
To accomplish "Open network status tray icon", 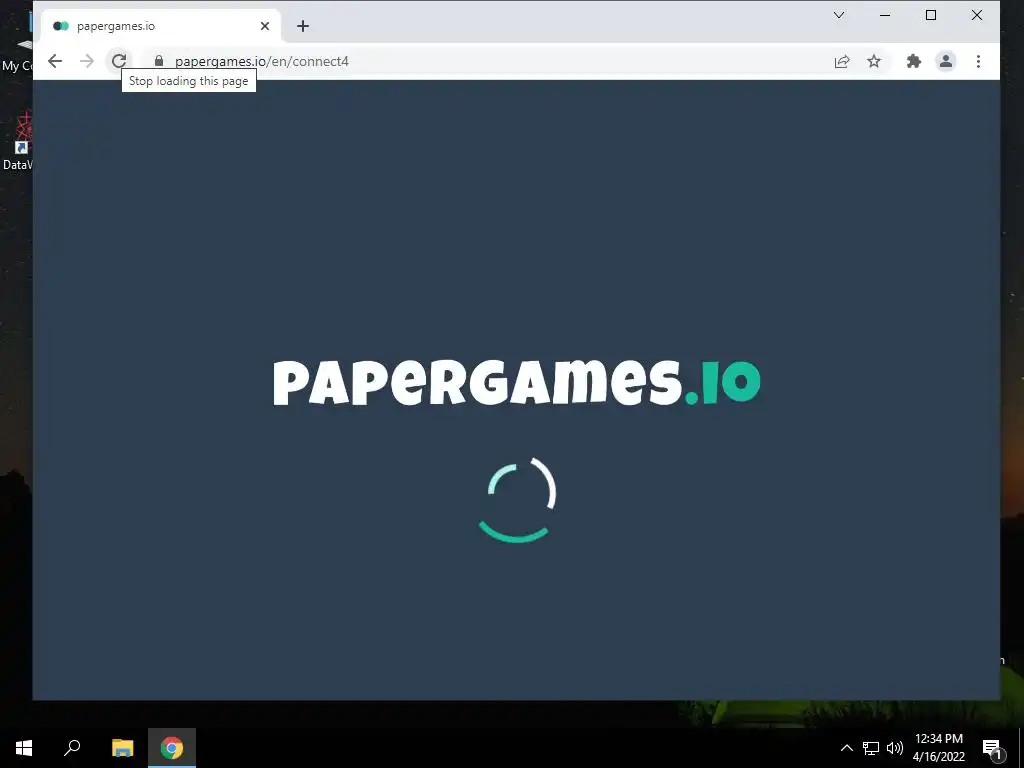I will click(x=871, y=748).
